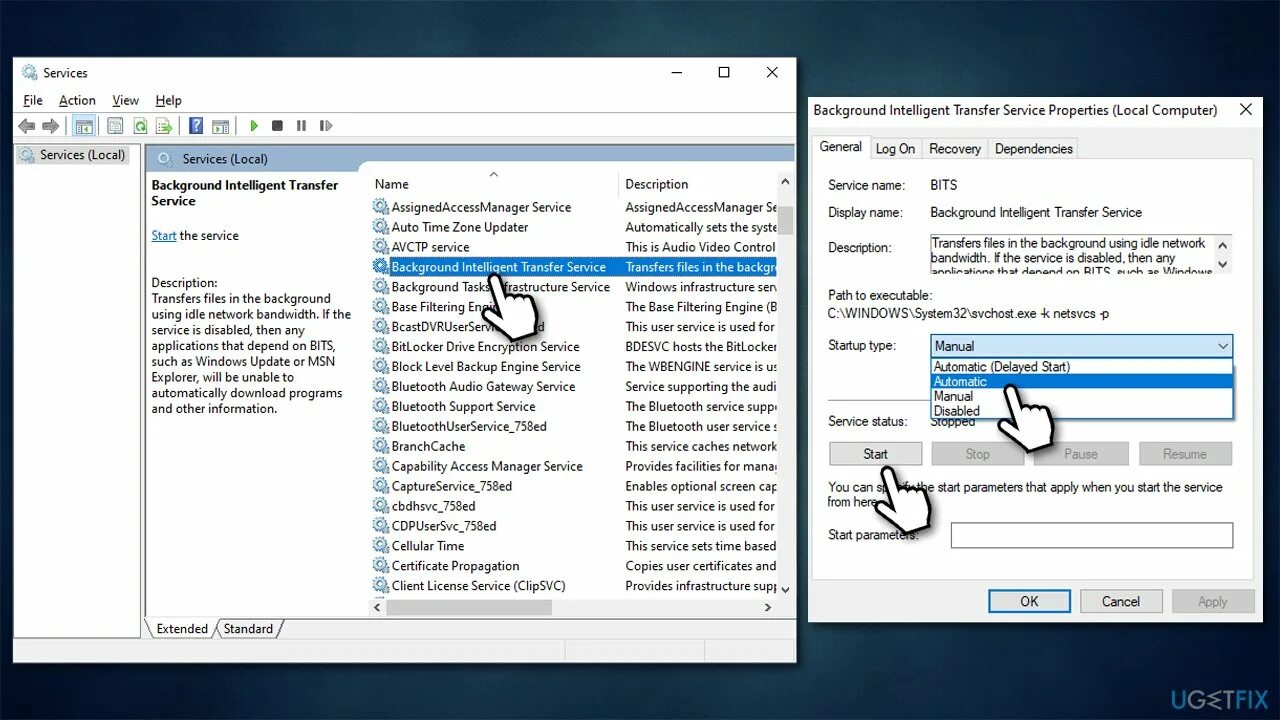1280x720 pixels.
Task: Click the gear icon beside BranchCache
Action: pos(380,447)
